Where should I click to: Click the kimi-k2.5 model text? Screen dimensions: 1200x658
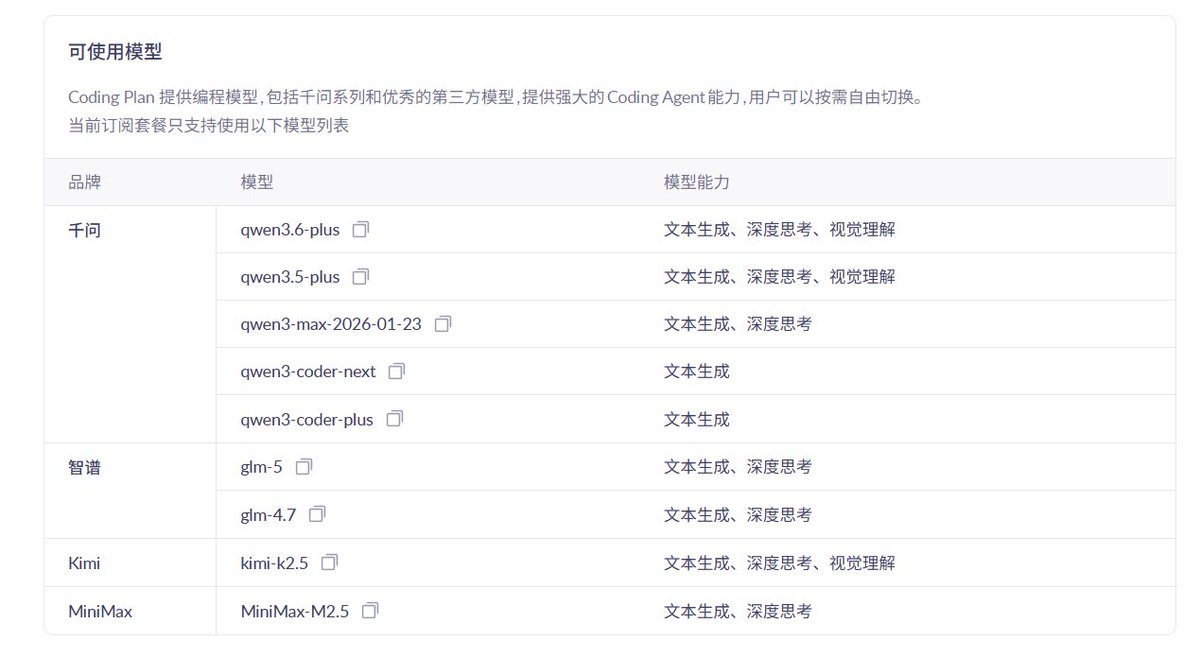[274, 563]
